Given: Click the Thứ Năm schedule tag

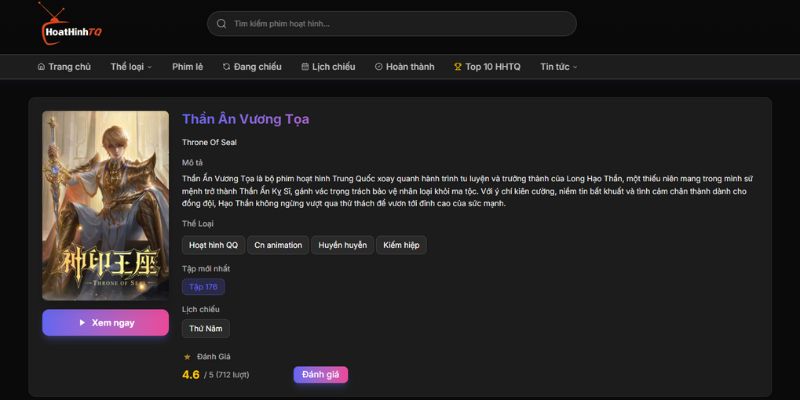Looking at the screenshot, I should (206, 329).
